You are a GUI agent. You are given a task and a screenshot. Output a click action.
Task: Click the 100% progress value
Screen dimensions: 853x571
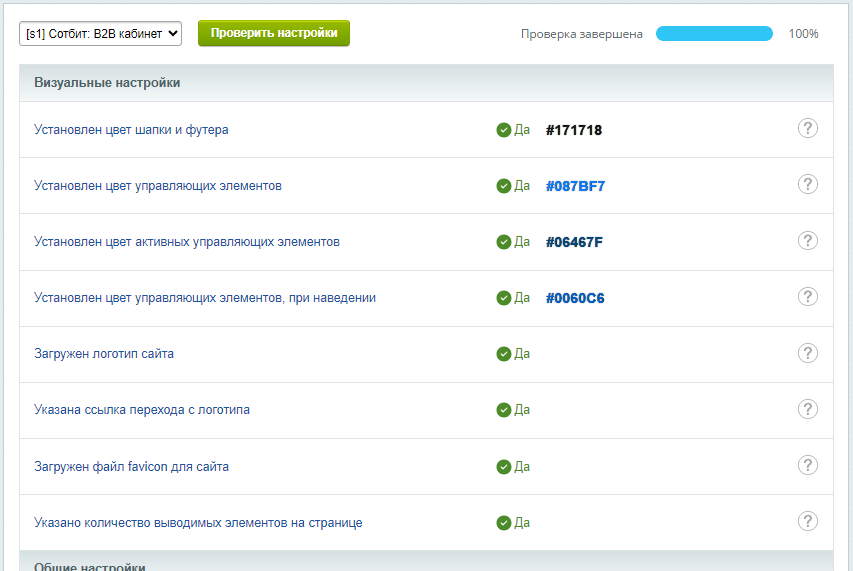click(803, 34)
